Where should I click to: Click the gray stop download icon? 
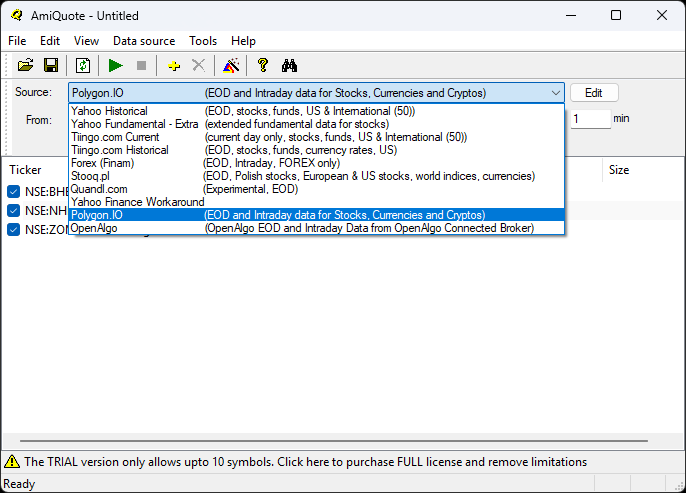(141, 66)
